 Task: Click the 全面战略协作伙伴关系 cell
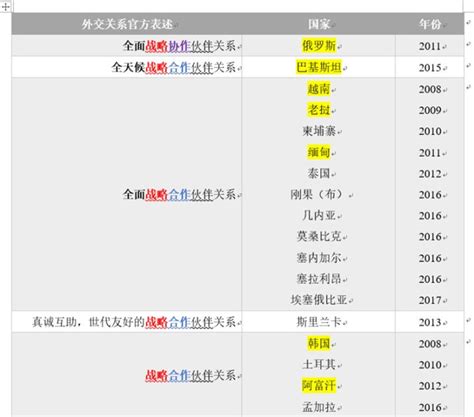tap(127, 46)
